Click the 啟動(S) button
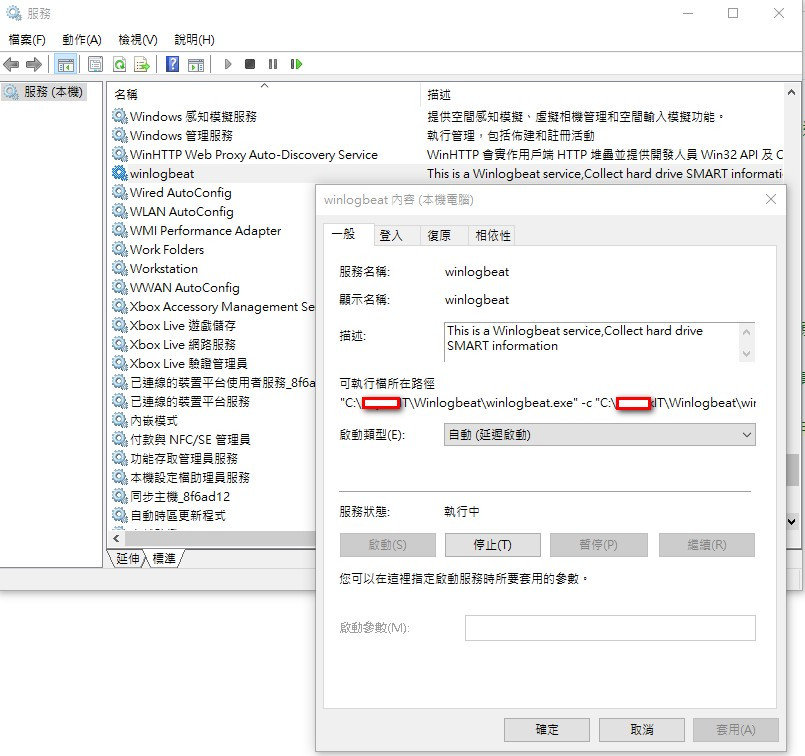The height and width of the screenshot is (756, 805). tap(388, 545)
